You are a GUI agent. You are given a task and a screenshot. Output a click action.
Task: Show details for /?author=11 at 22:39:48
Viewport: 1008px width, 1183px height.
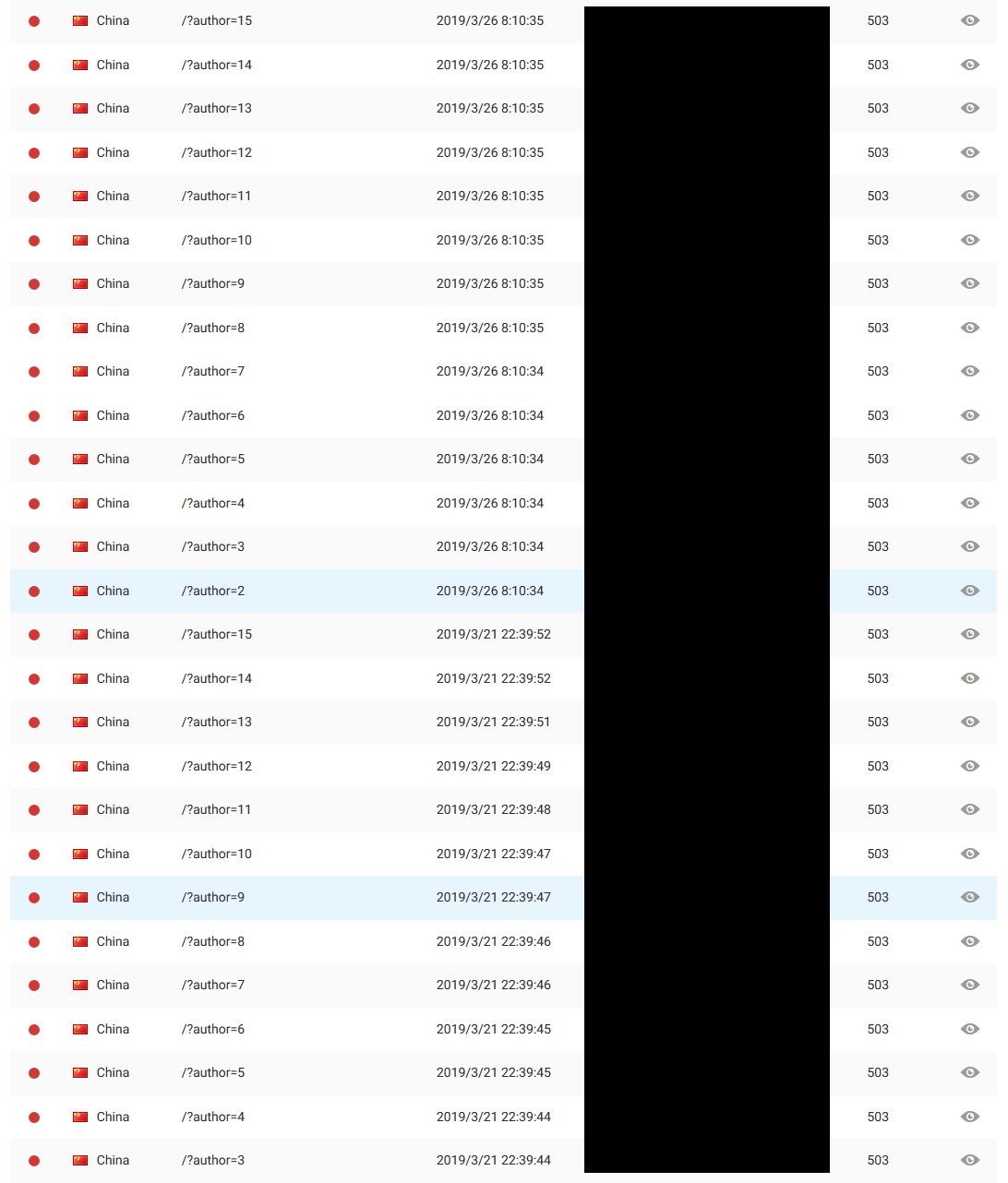point(969,809)
